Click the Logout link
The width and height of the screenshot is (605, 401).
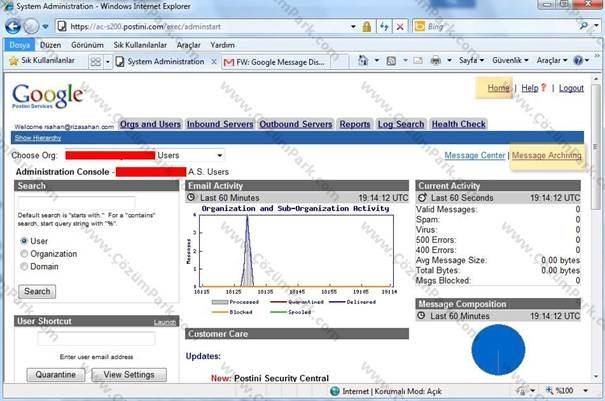coord(571,88)
